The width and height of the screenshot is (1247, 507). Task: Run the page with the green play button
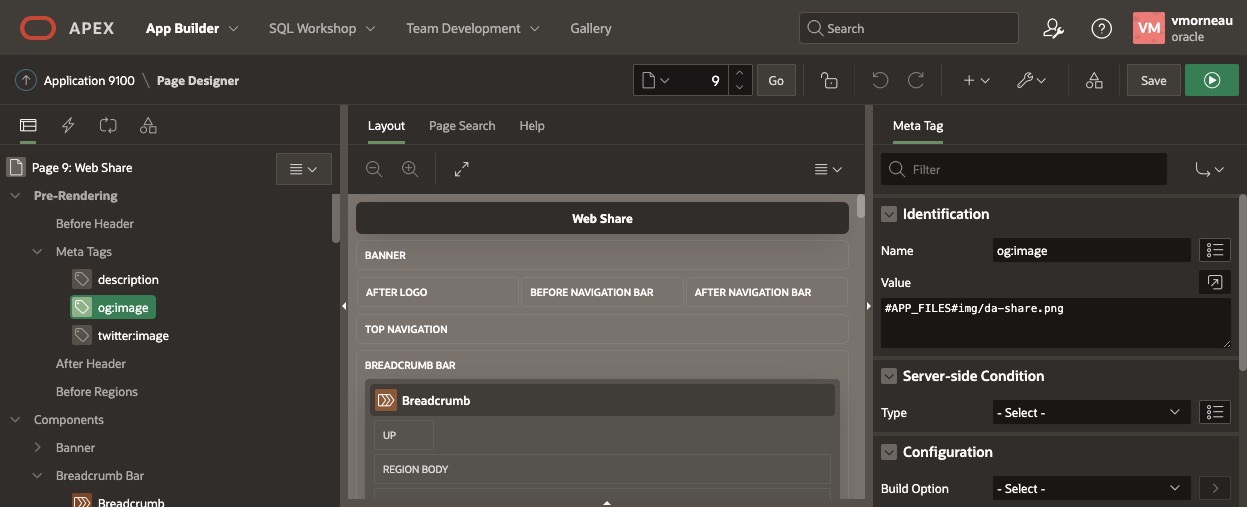coord(1211,80)
